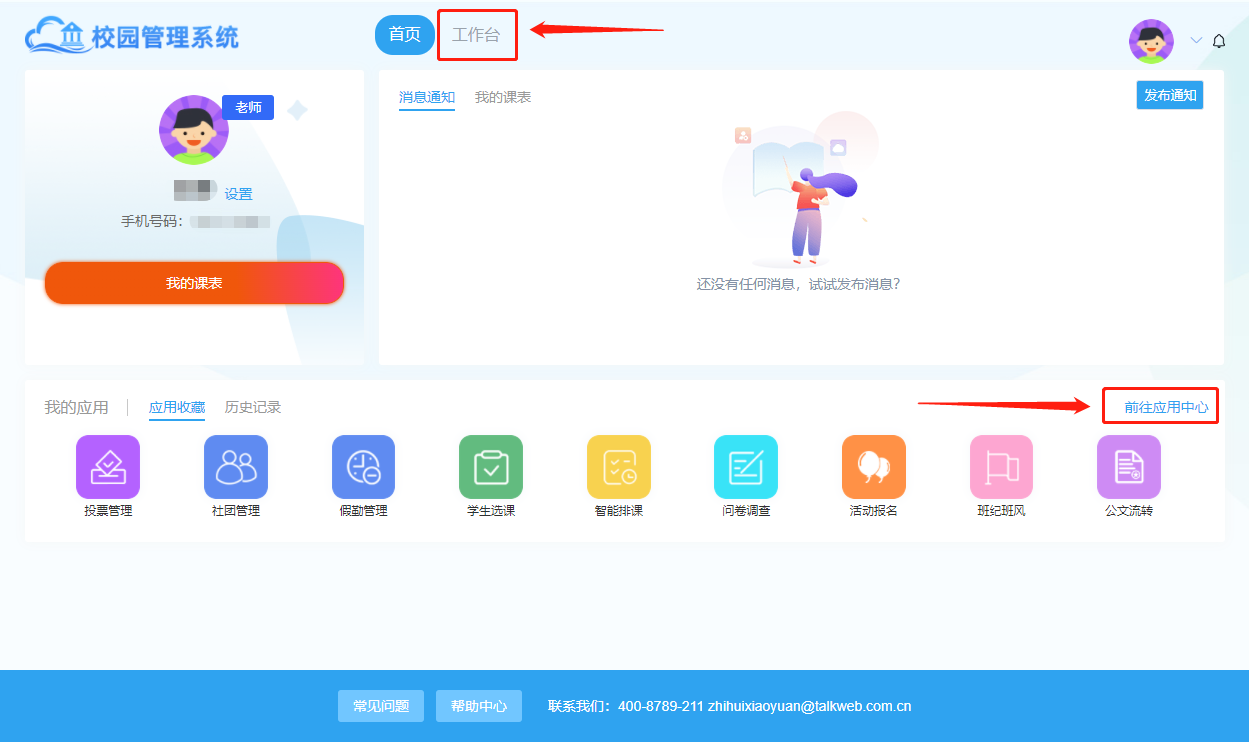Viewport: 1249px width, 742px height.
Task: Click the 设置 settings link beside the name
Action: point(238,194)
